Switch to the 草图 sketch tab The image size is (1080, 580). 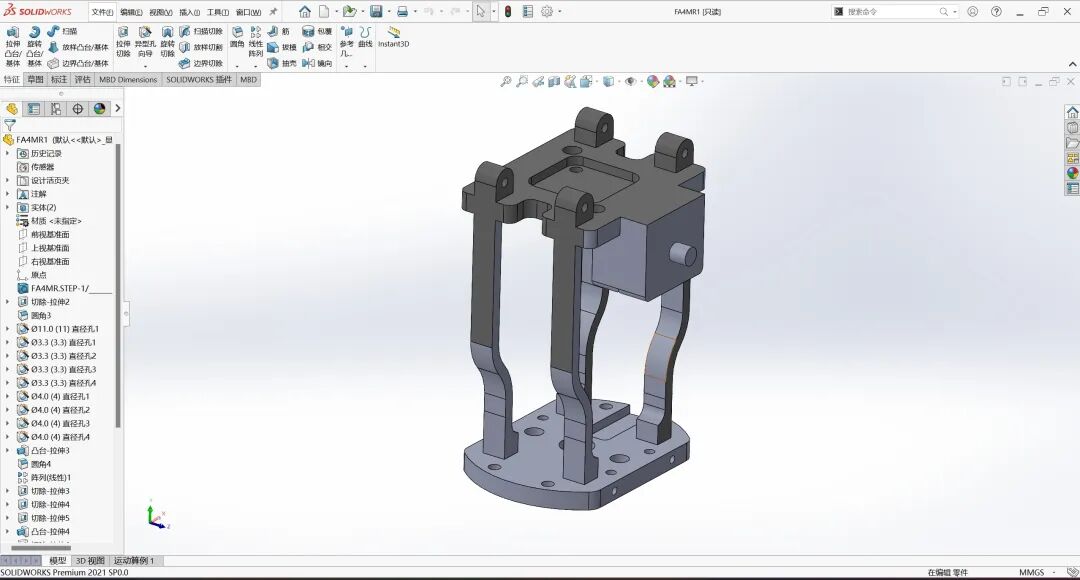(35, 79)
